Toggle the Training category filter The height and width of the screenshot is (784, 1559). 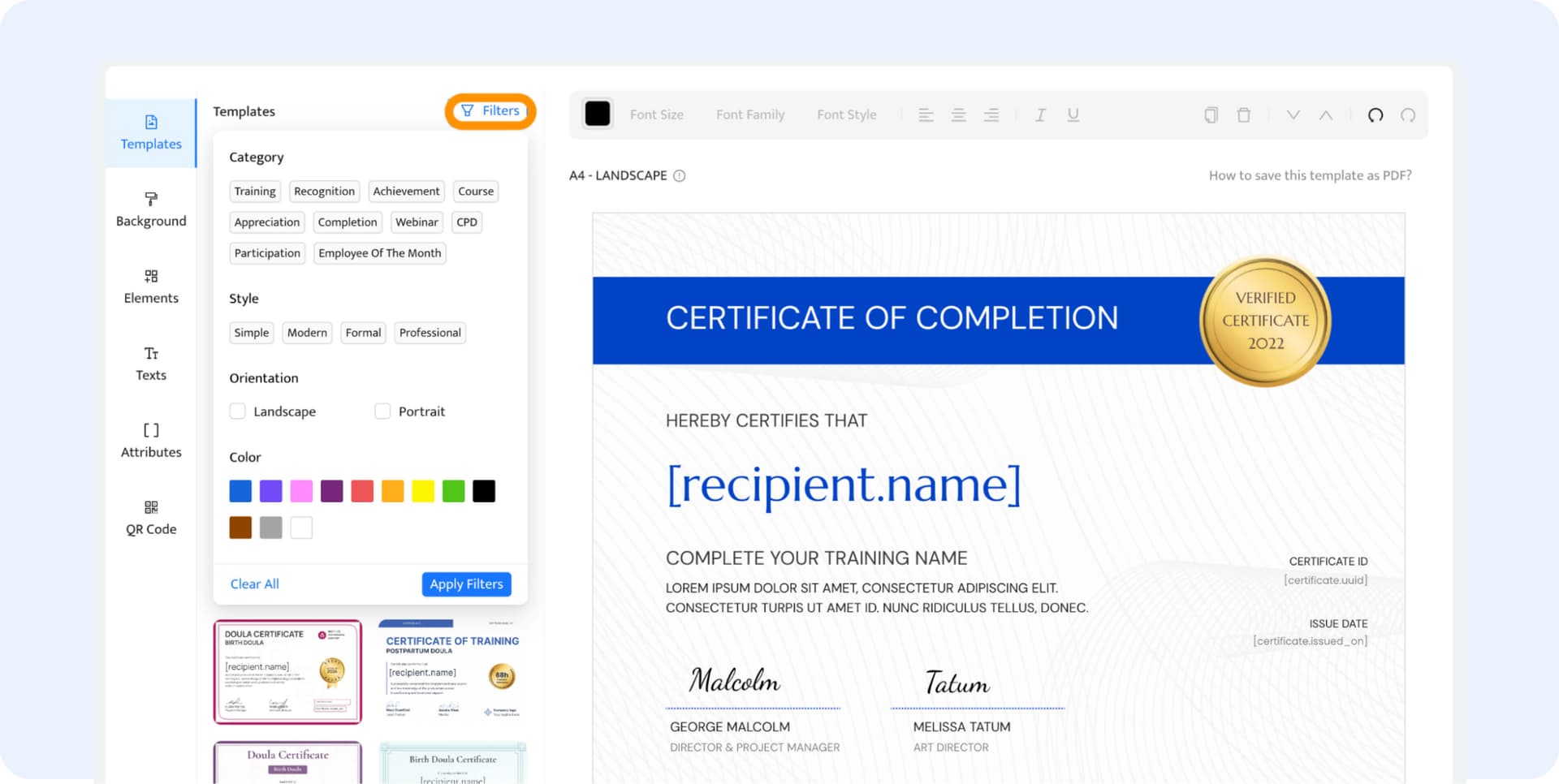pos(255,192)
